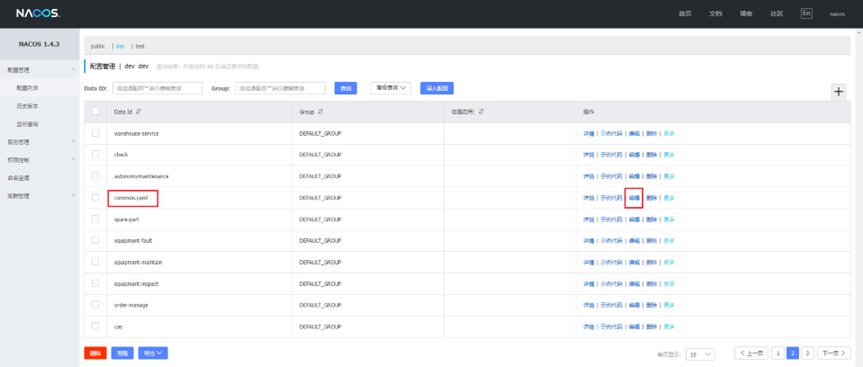Viewport: 863px width, 367px height.
Task: Click the autonomymaintenance Data Id text
Action: coord(141,176)
